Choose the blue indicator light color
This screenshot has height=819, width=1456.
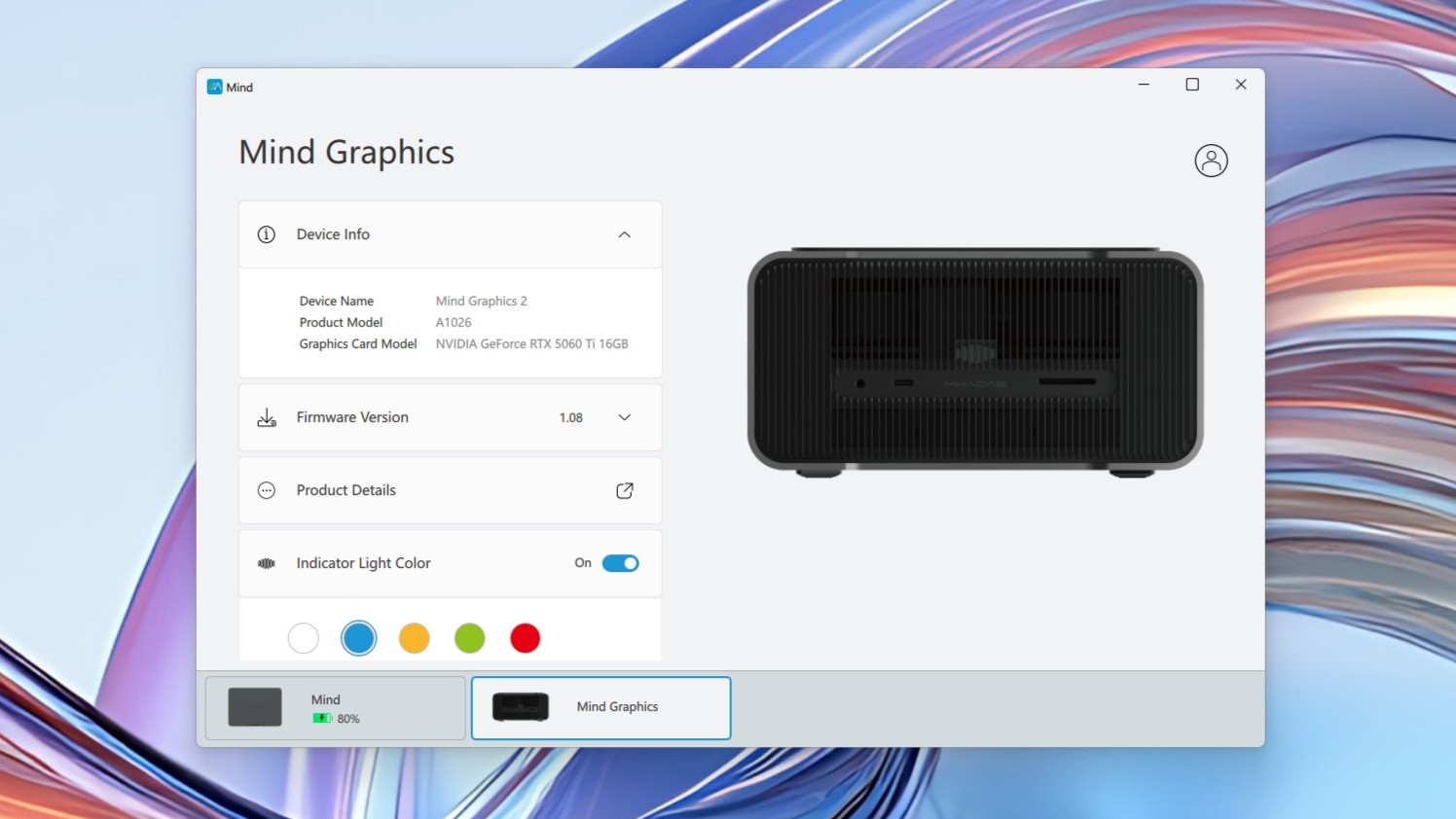359,638
